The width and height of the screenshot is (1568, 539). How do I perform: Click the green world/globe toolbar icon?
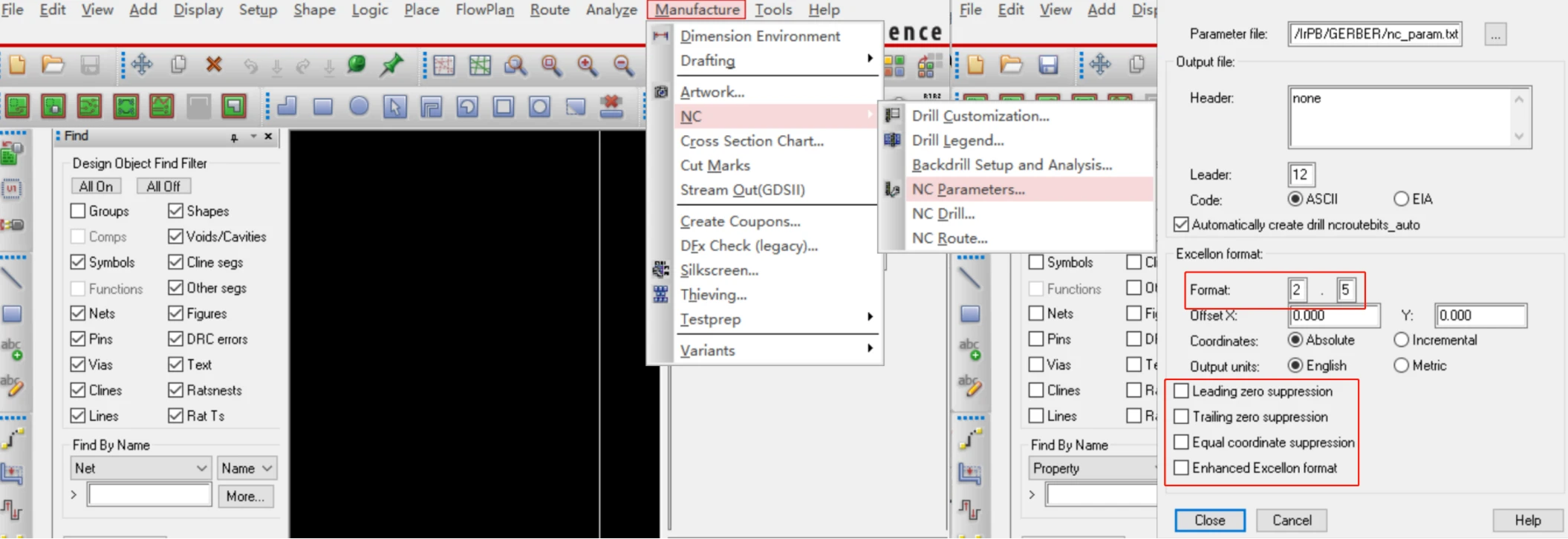point(357,65)
